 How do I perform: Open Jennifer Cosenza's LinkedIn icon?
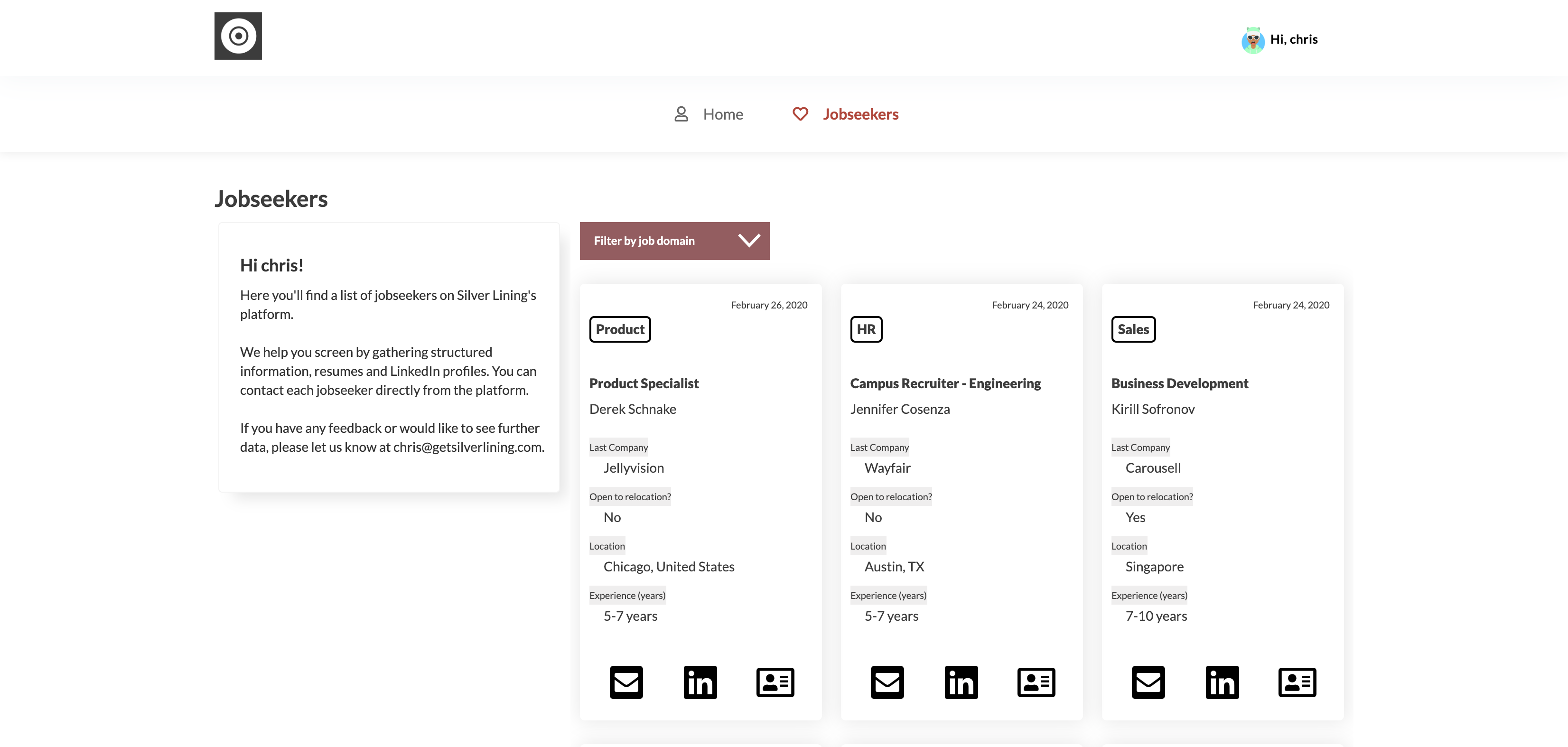click(961, 682)
